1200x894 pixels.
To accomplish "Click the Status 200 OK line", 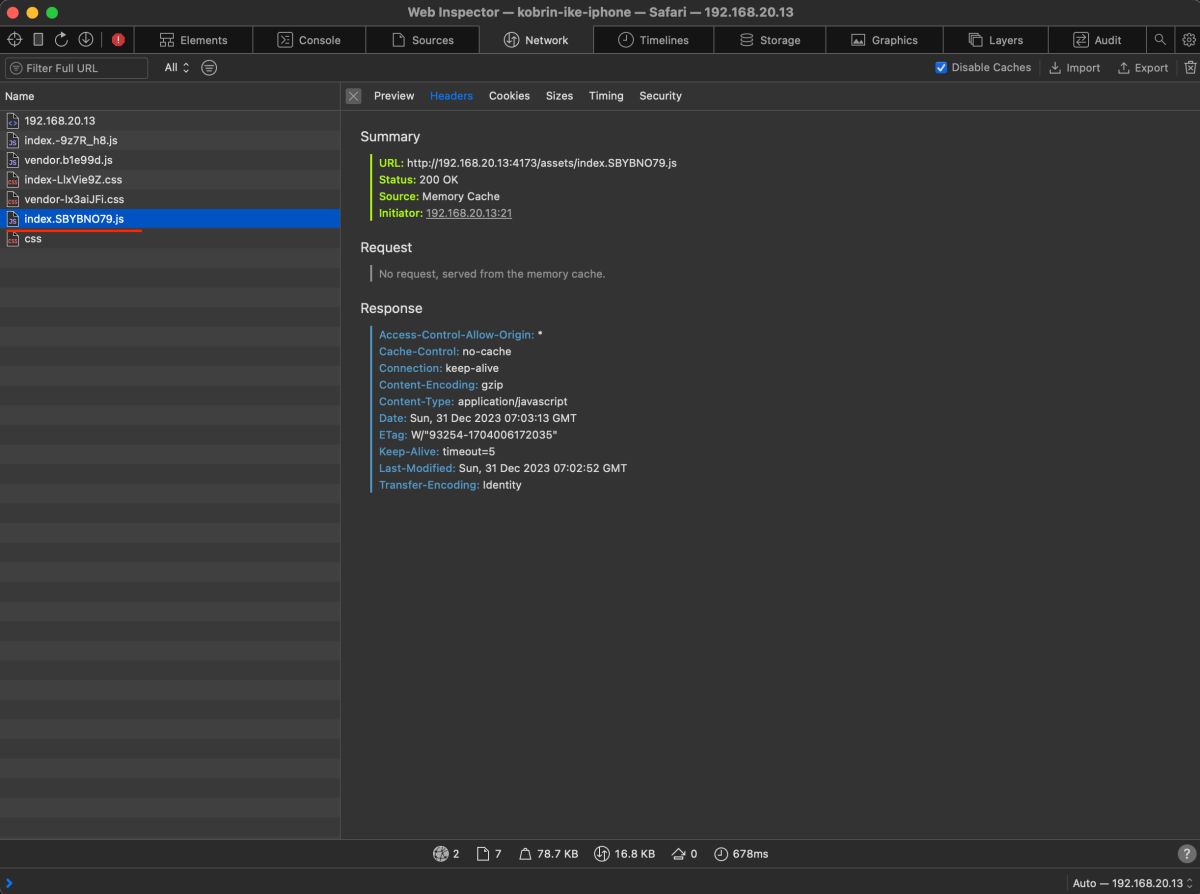I will point(418,179).
